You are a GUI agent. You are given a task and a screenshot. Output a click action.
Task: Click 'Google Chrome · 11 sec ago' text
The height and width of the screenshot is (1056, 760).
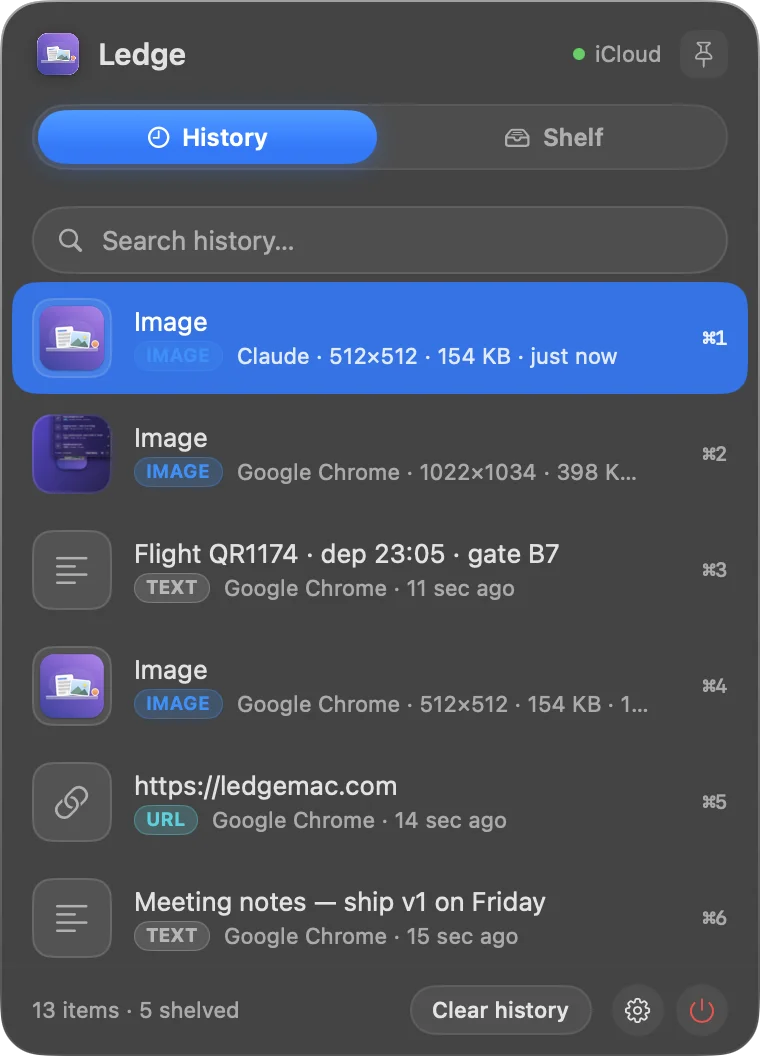pos(369,589)
